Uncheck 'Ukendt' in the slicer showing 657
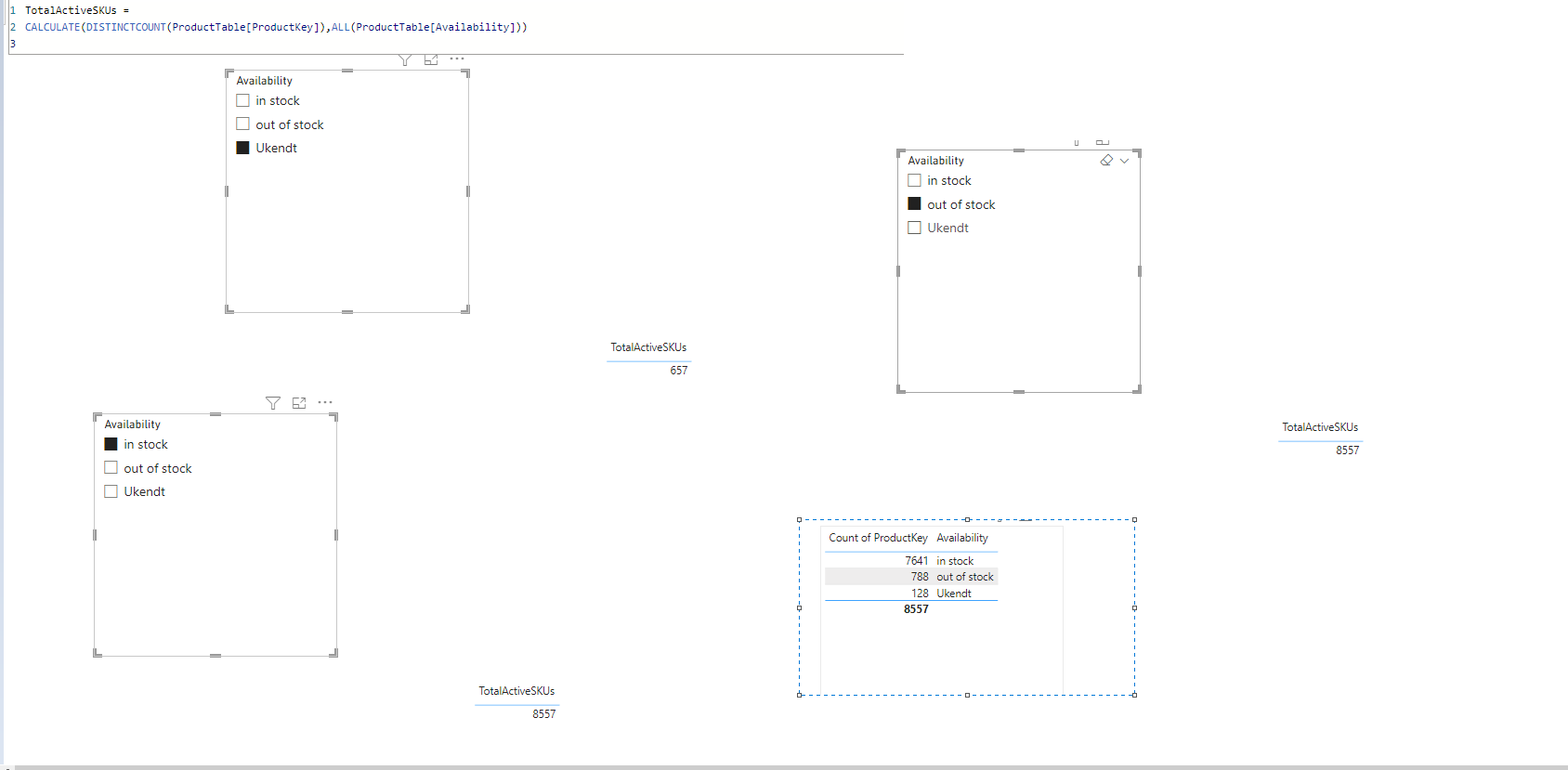1568x770 pixels. (242, 148)
